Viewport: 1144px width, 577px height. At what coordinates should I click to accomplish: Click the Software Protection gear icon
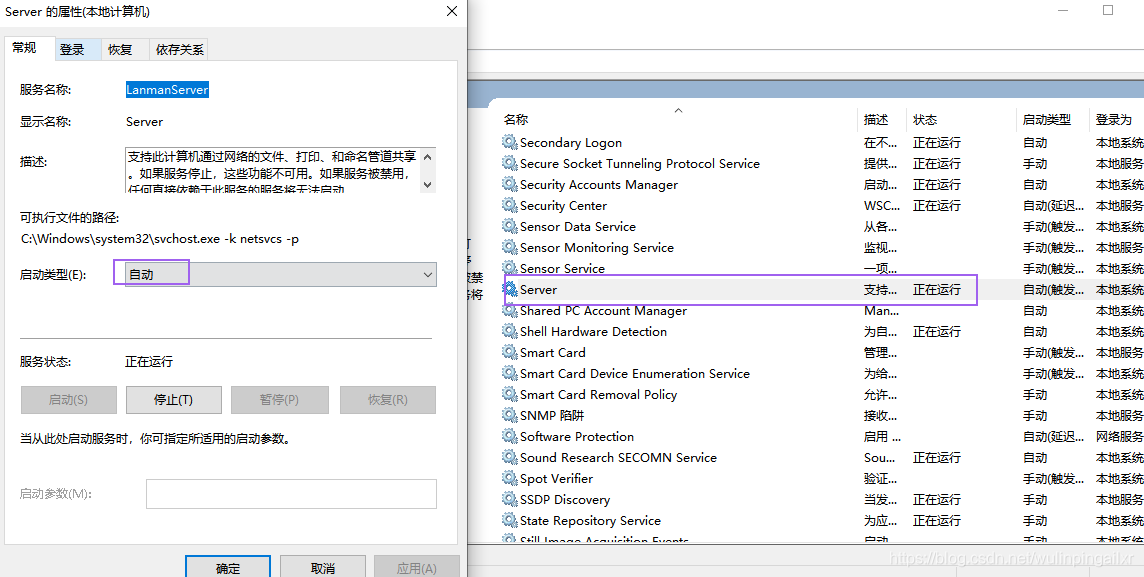pos(509,436)
